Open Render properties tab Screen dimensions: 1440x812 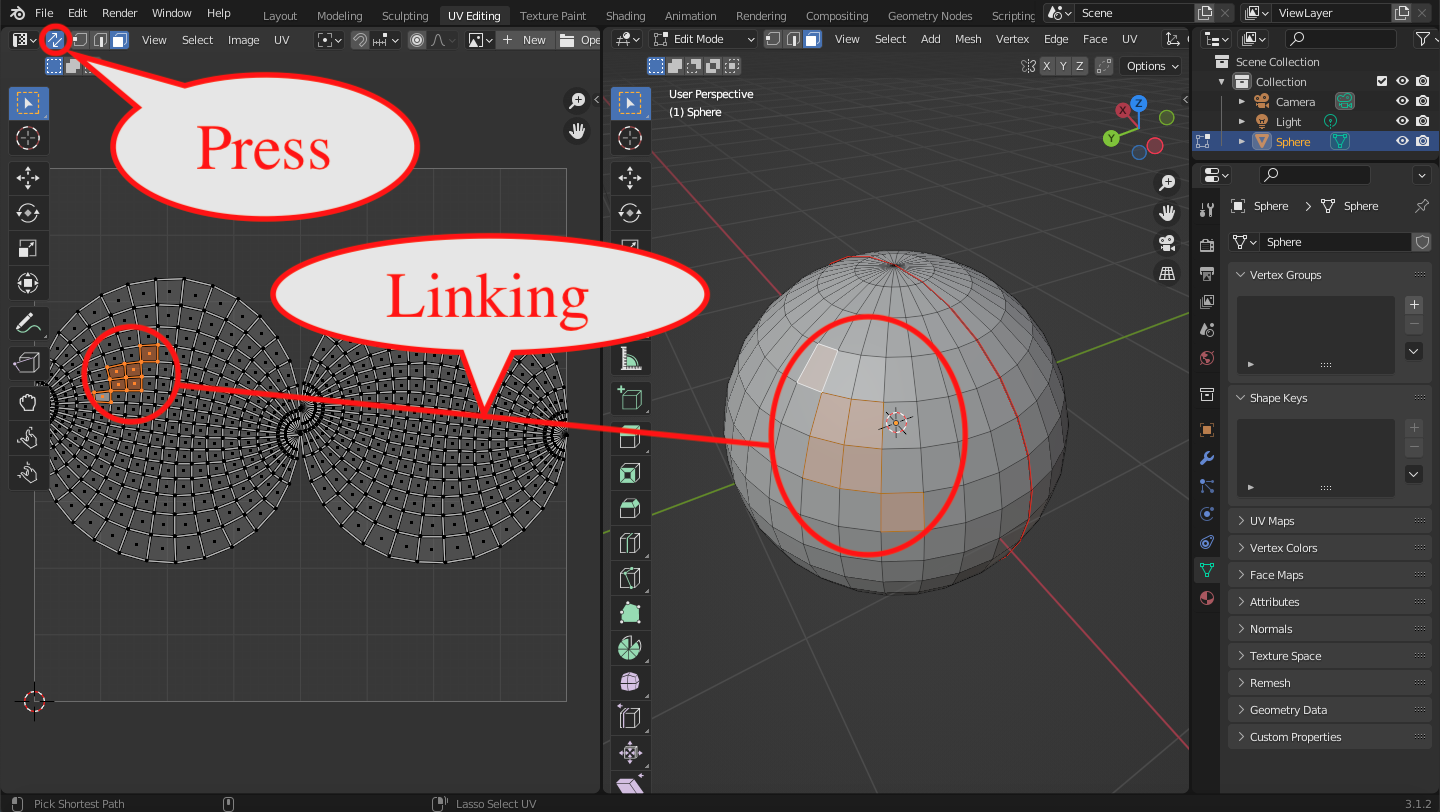tap(1207, 245)
